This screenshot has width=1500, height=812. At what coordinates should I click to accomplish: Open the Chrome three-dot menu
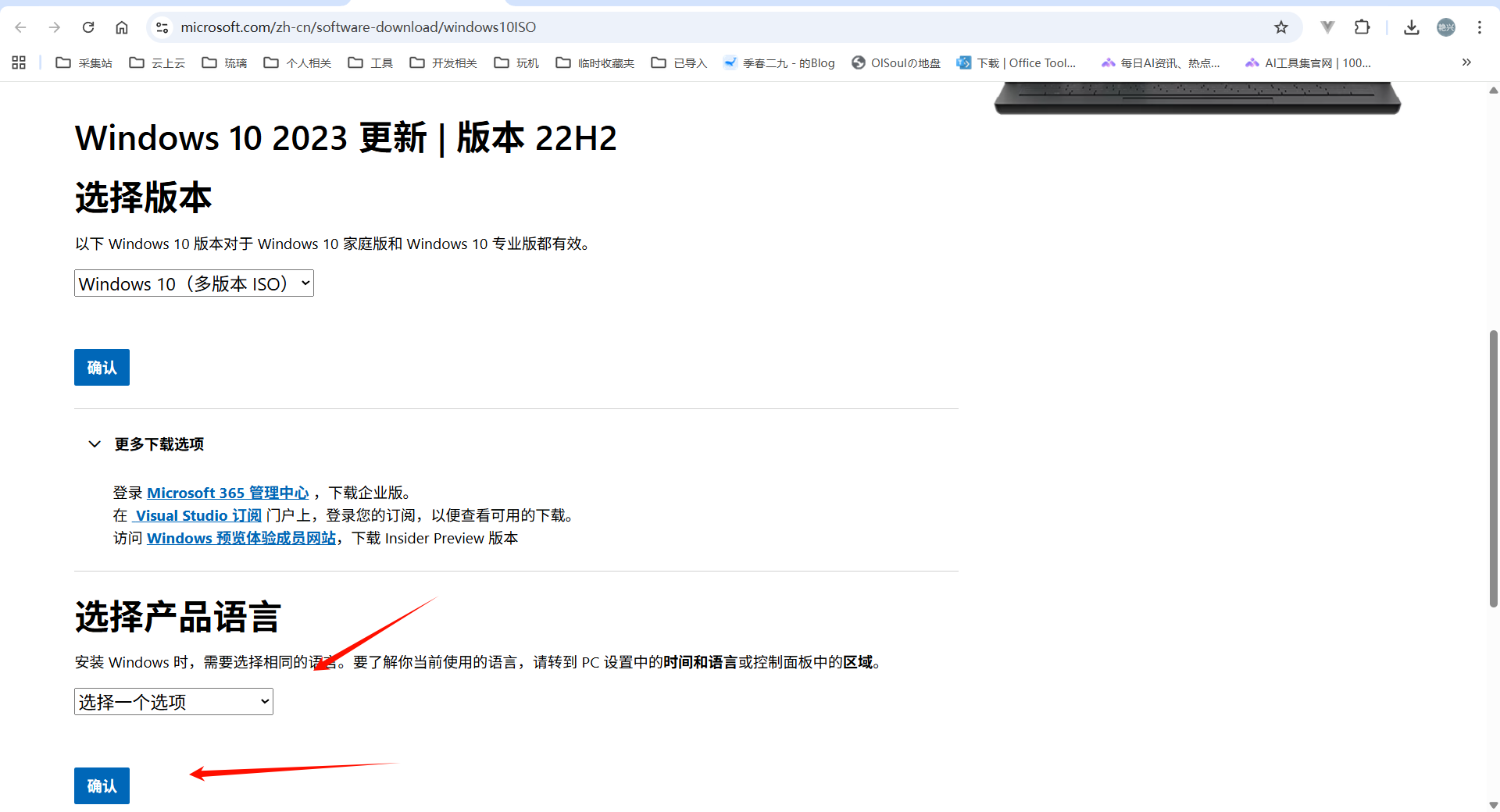tap(1479, 27)
